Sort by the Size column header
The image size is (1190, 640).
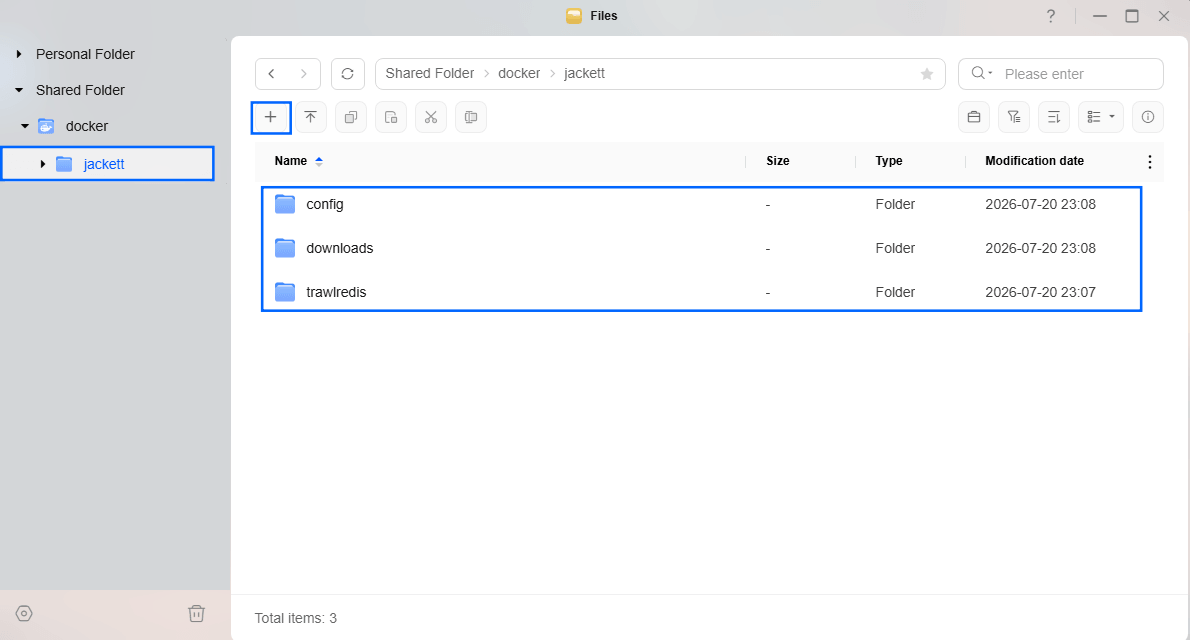tap(778, 161)
